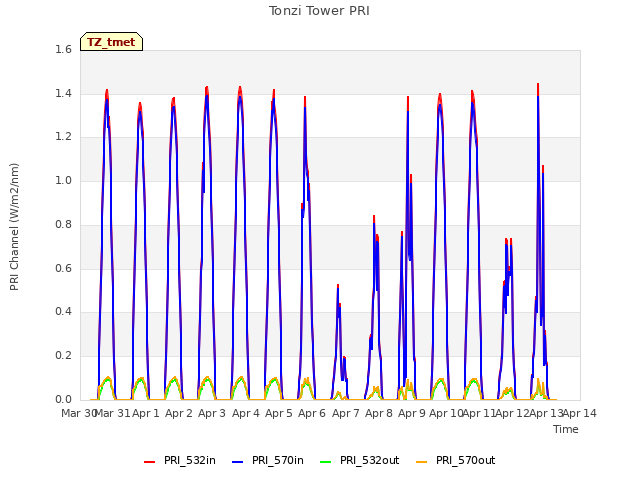Click the Apr 4 x-axis tick label
The width and height of the screenshot is (640, 480).
pyautogui.click(x=246, y=413)
